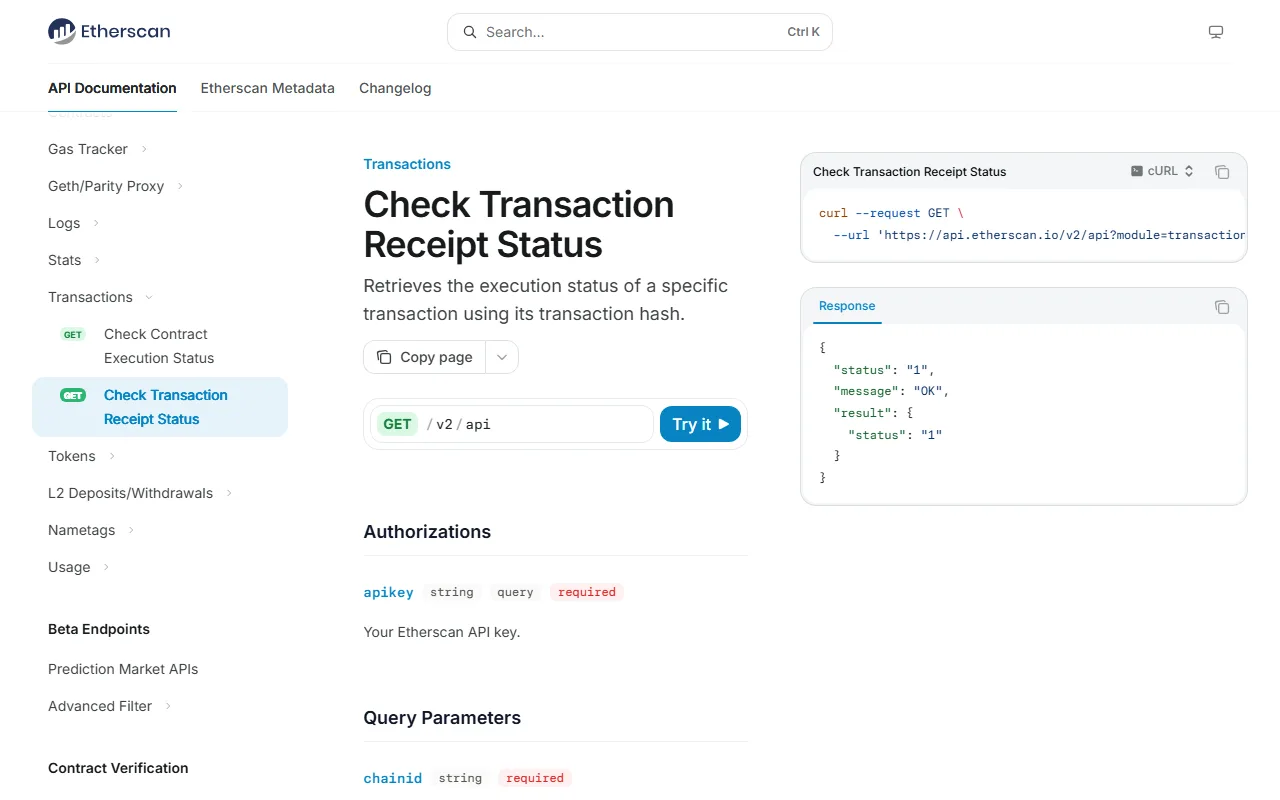This screenshot has height=800, width=1280.
Task: Click the Beta Endpoints sidebar heading
Action: coord(99,629)
